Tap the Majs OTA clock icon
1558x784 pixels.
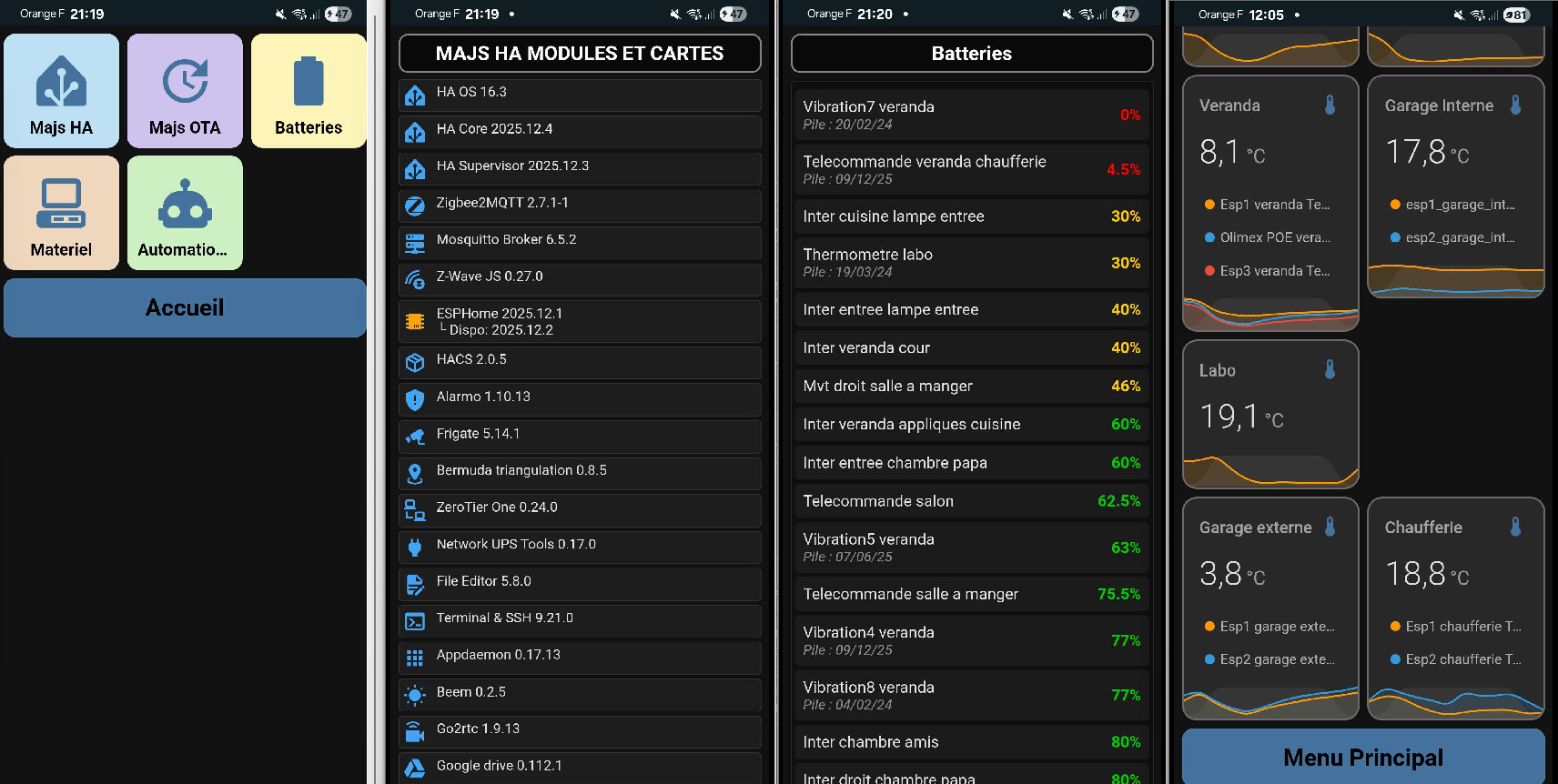tap(186, 81)
